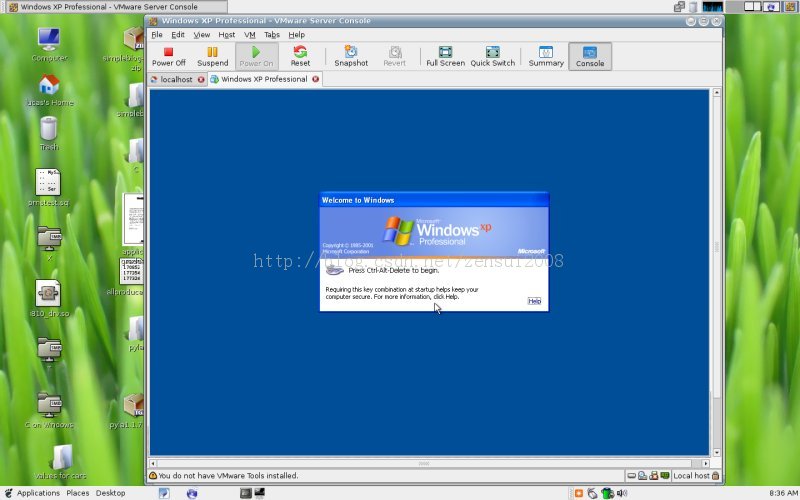Click the floppy device status icon
Screen dimensions: 800x500
pos(654,476)
